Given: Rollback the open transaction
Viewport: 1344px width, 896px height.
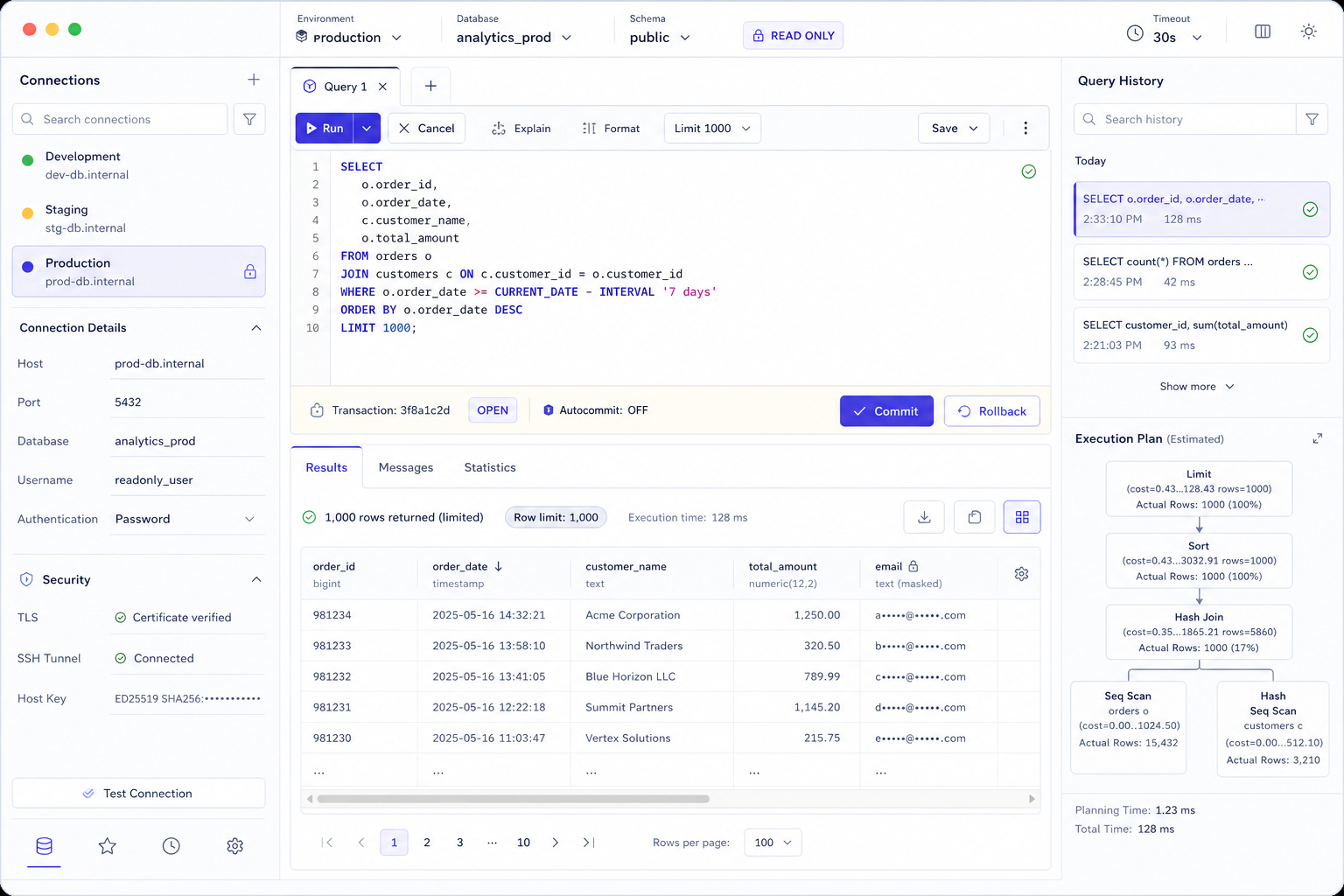Looking at the screenshot, I should coord(992,411).
